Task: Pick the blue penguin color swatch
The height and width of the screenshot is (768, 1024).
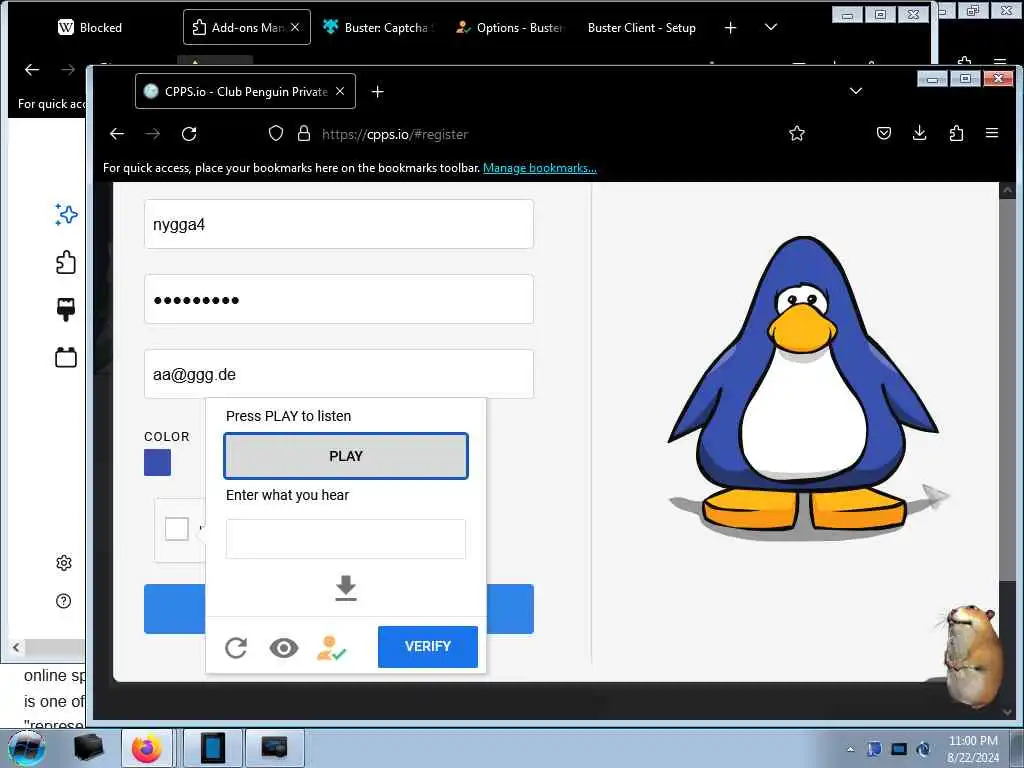Action: click(157, 462)
